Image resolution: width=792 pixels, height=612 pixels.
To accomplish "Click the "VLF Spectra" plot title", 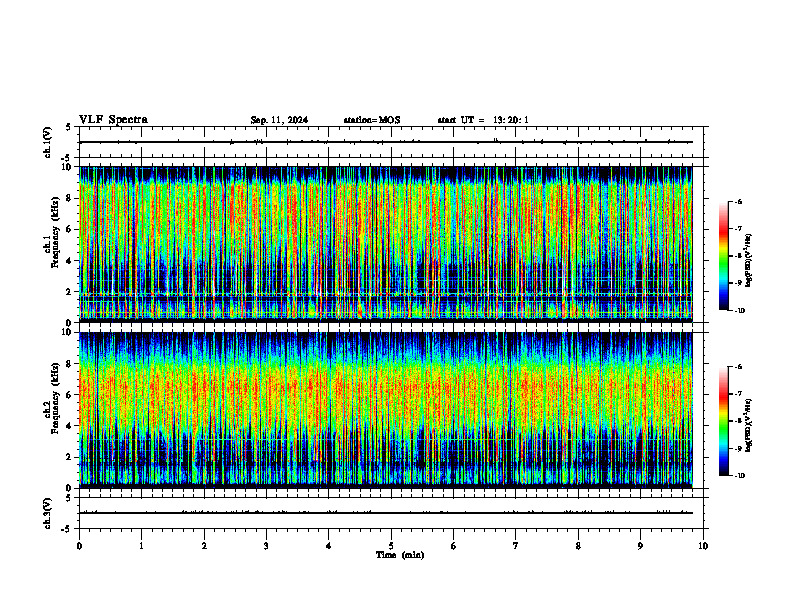I will point(113,120).
